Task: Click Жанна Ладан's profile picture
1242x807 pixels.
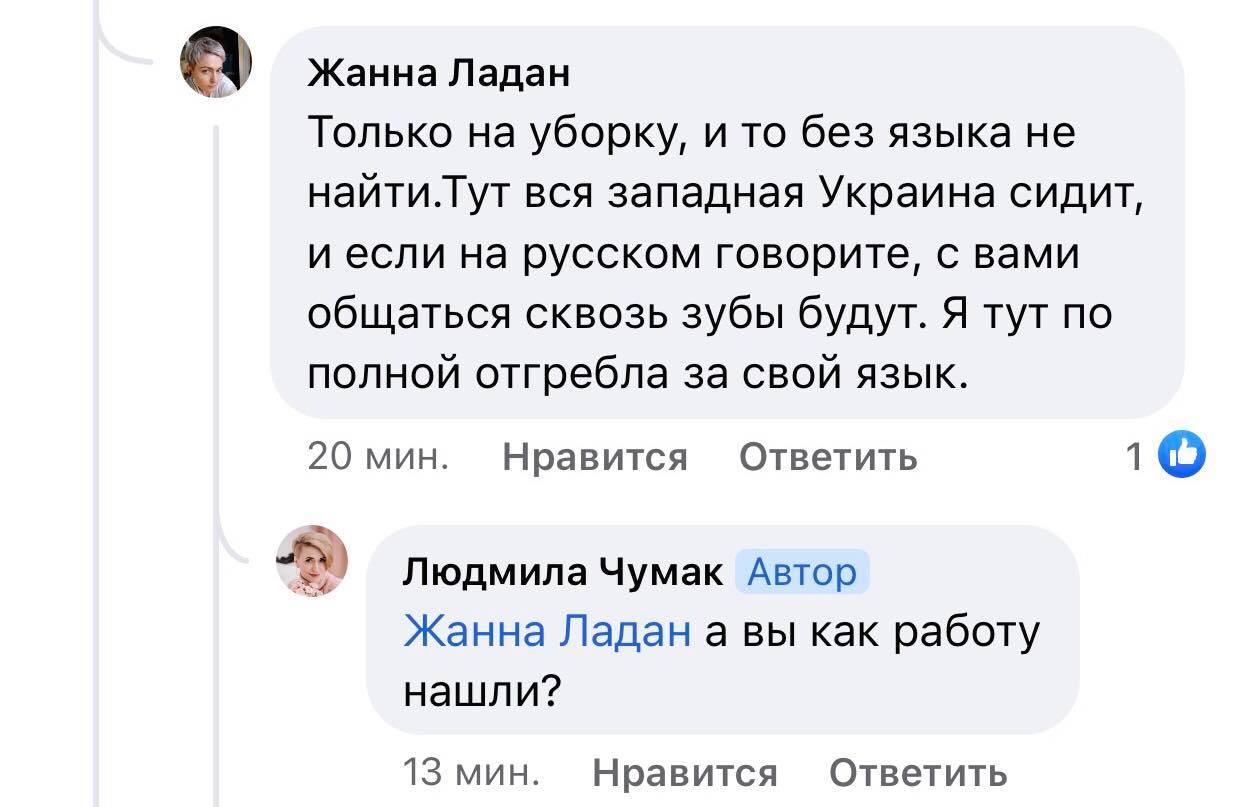Action: tap(215, 62)
